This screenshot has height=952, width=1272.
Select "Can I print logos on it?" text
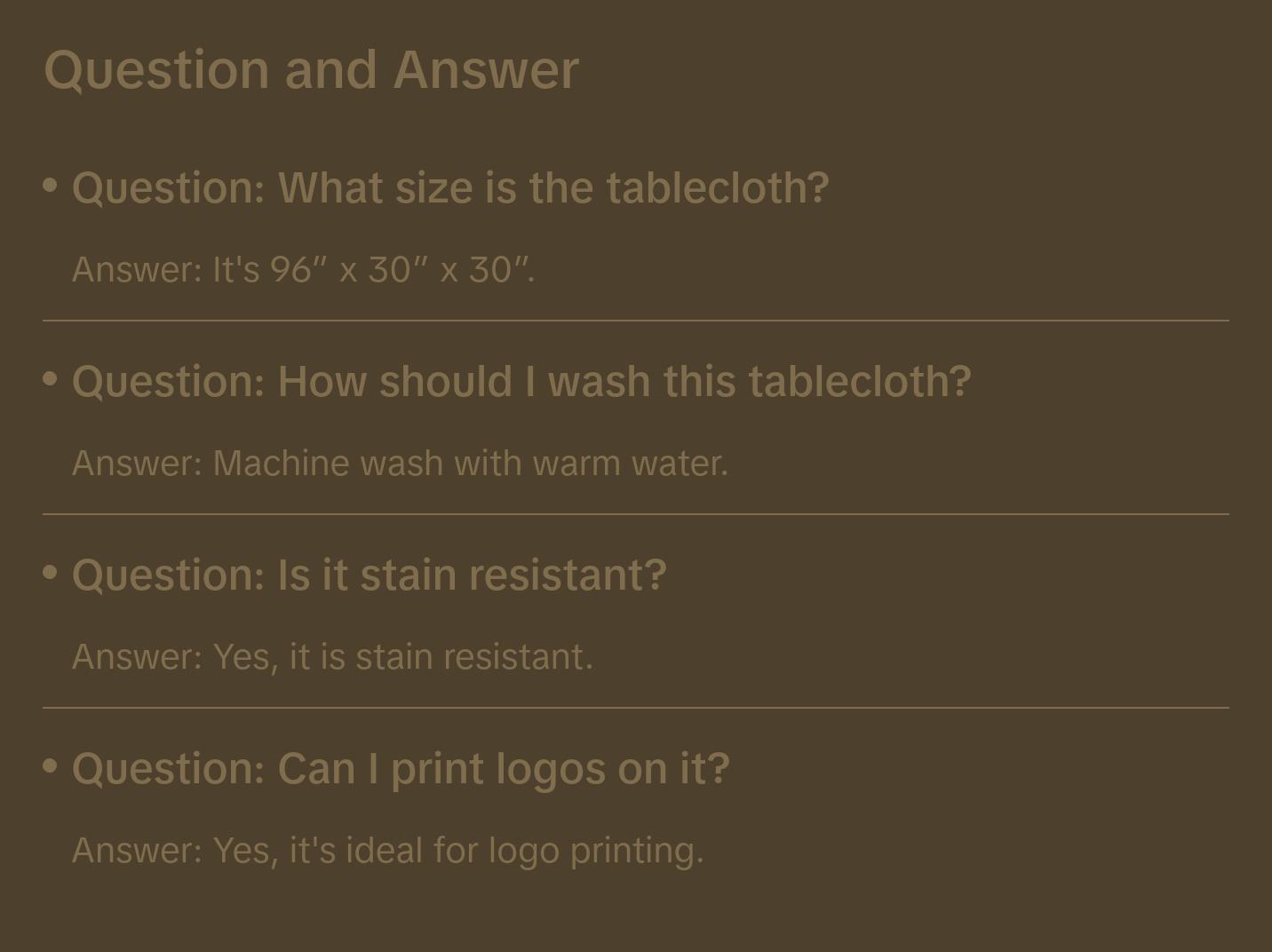pyautogui.click(x=503, y=769)
